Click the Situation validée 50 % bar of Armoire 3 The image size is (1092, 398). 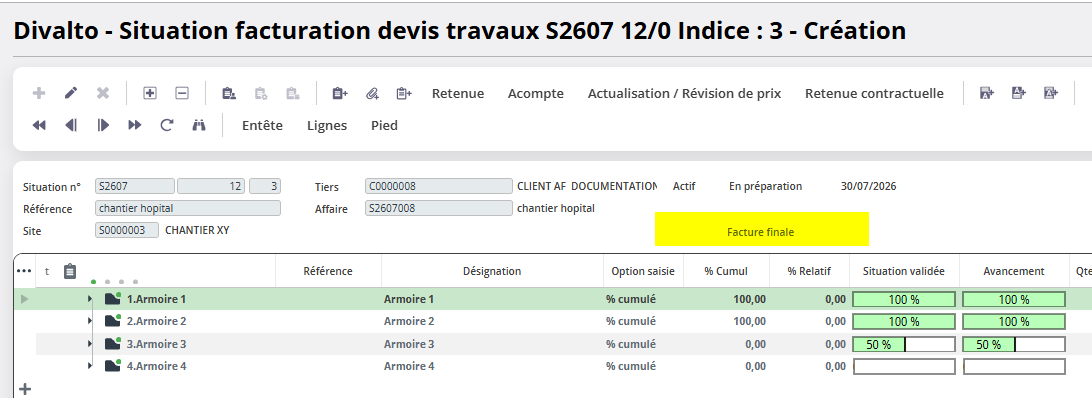904,344
